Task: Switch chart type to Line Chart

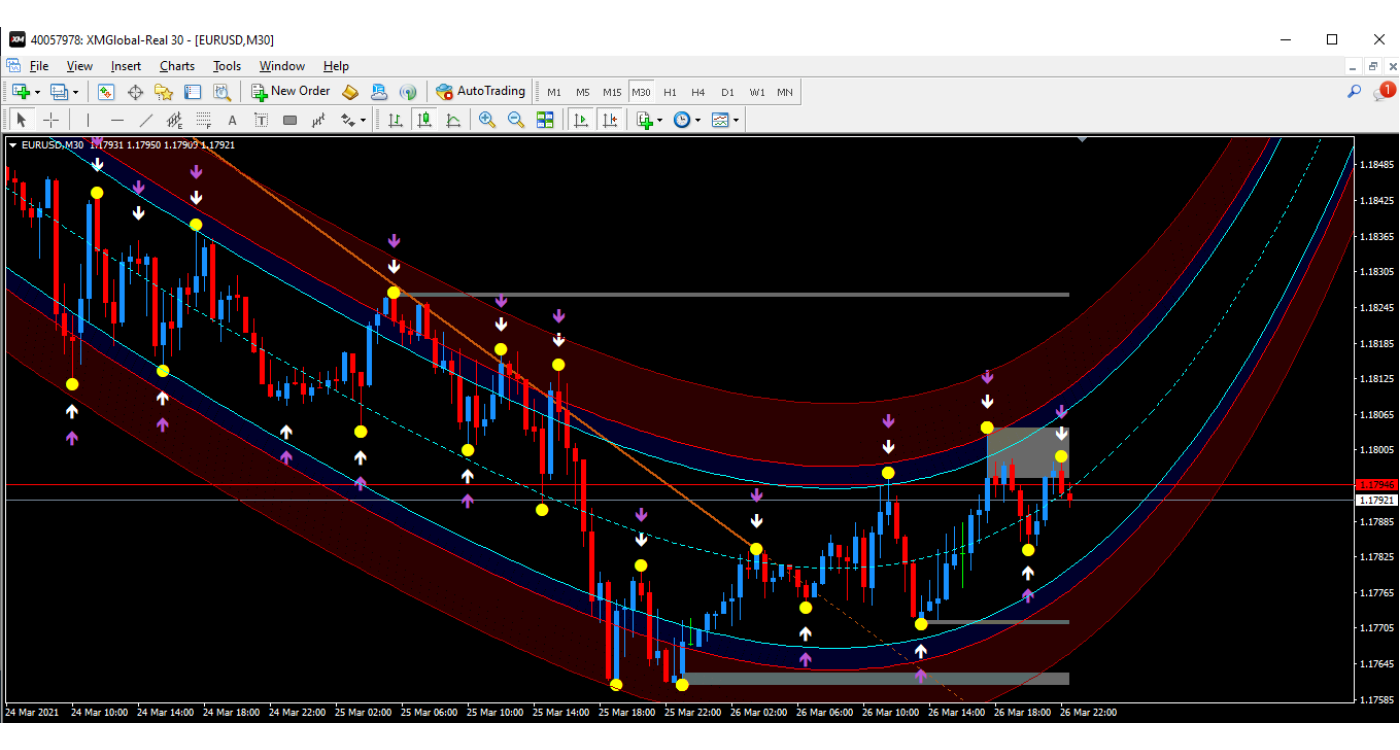Action: (x=453, y=120)
